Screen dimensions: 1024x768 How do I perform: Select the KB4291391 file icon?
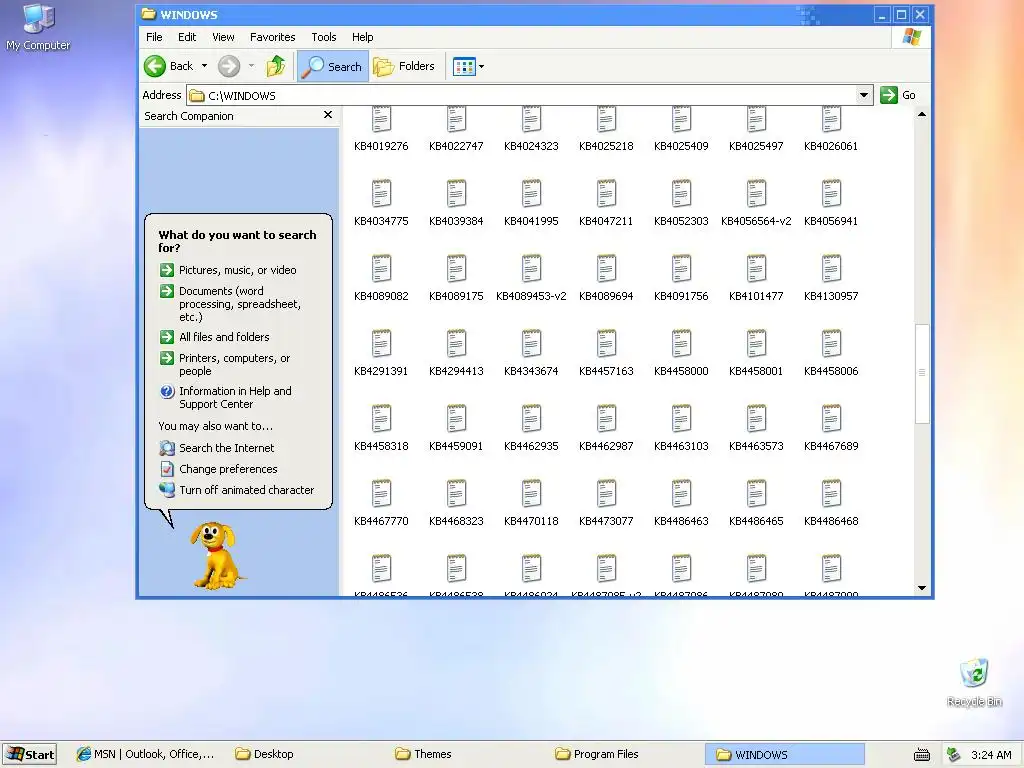[x=381, y=344]
